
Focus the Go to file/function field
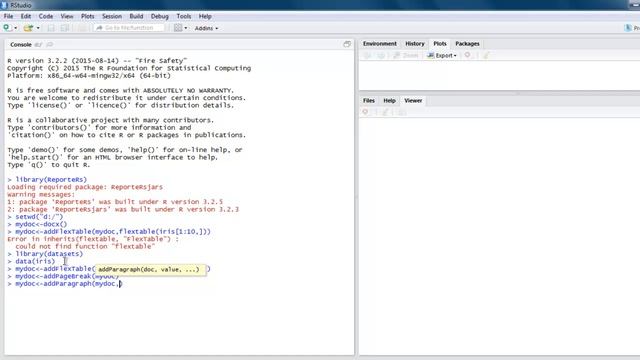129,28
